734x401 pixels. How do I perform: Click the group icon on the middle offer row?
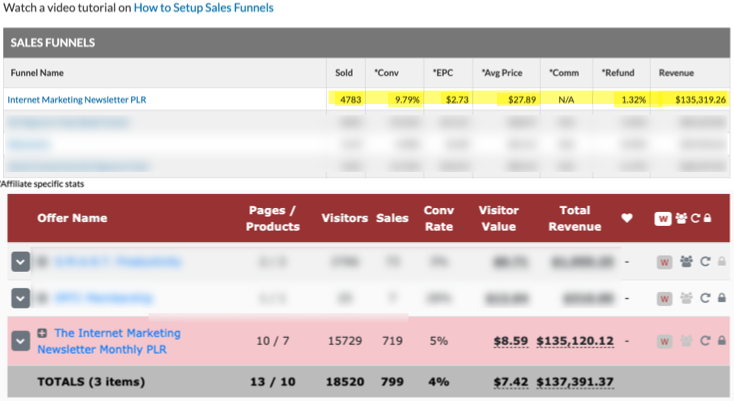687,298
